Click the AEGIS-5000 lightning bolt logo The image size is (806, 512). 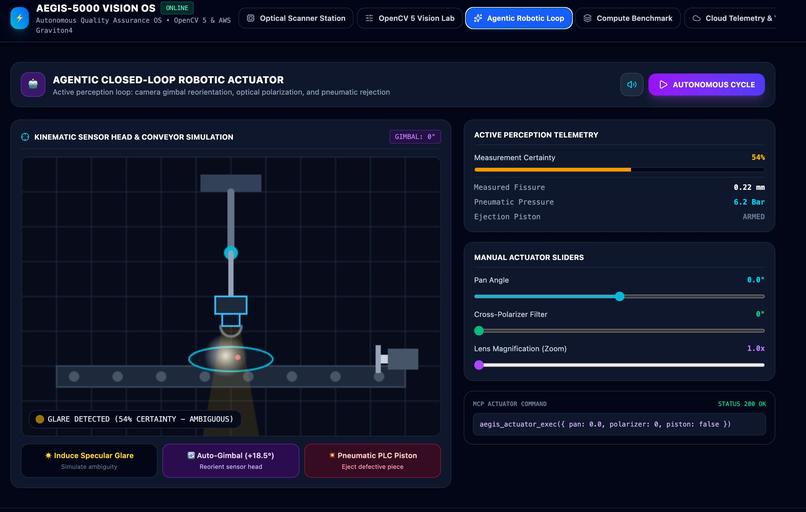tap(20, 18)
